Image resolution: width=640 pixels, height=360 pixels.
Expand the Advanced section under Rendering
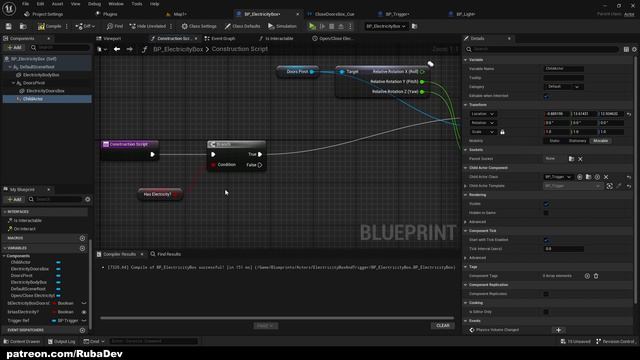pos(466,222)
